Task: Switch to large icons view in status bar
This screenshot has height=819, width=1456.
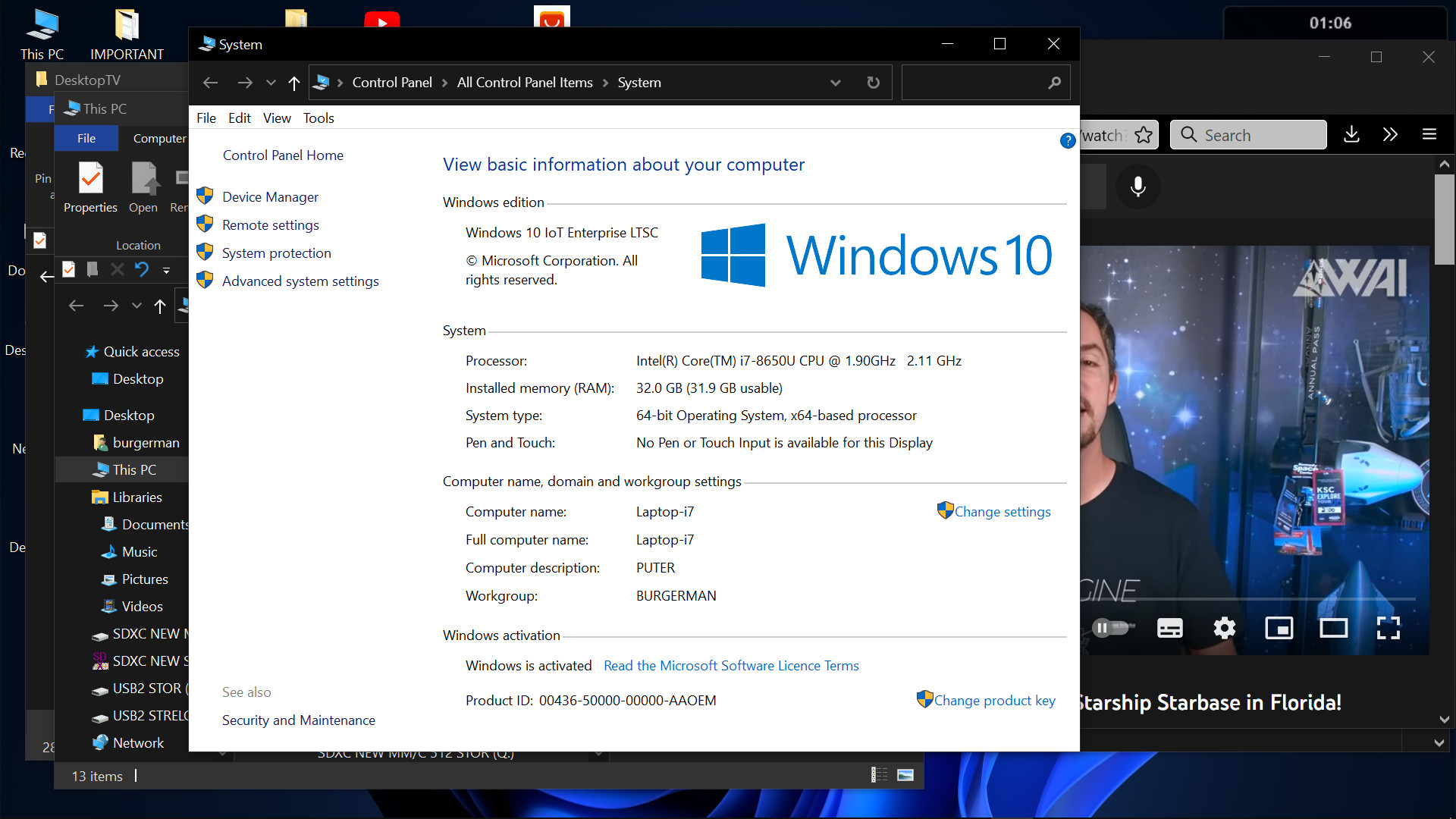Action: (x=905, y=775)
